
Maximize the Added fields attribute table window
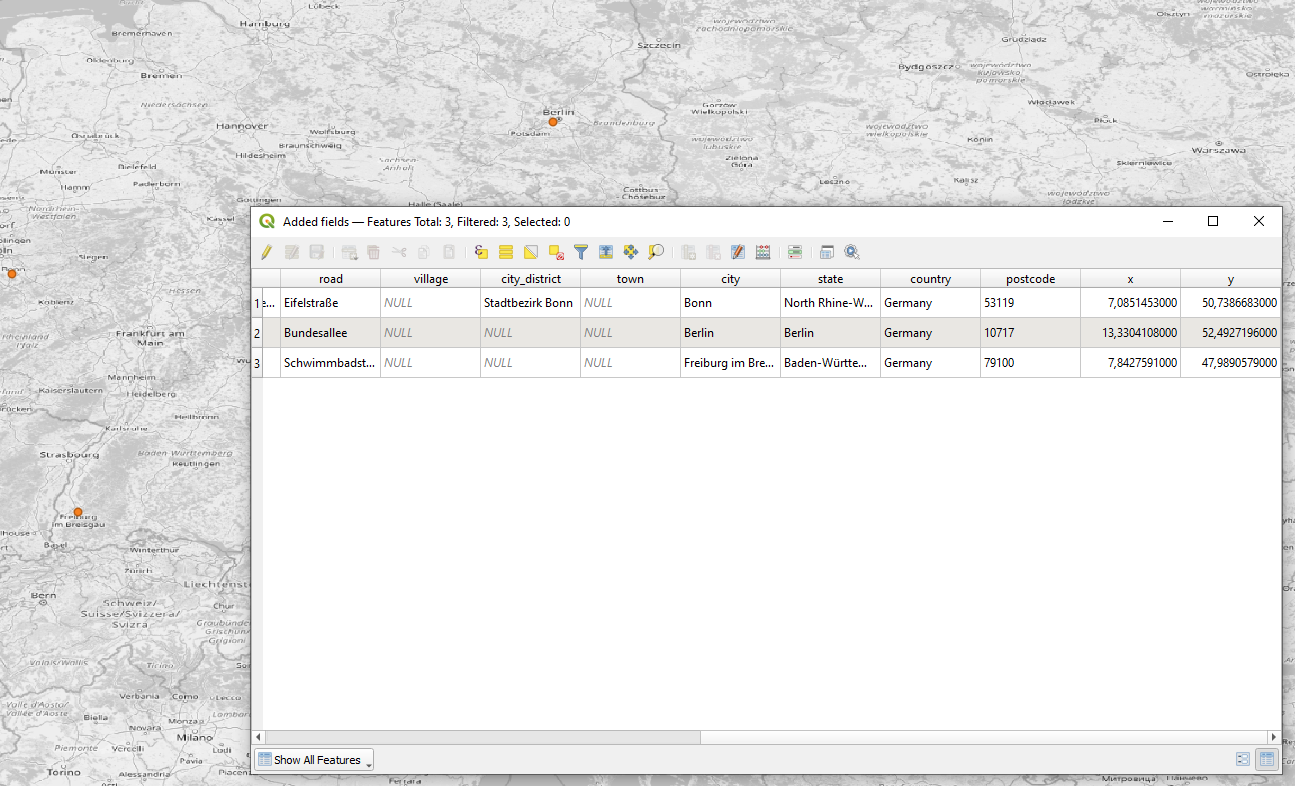click(1213, 221)
